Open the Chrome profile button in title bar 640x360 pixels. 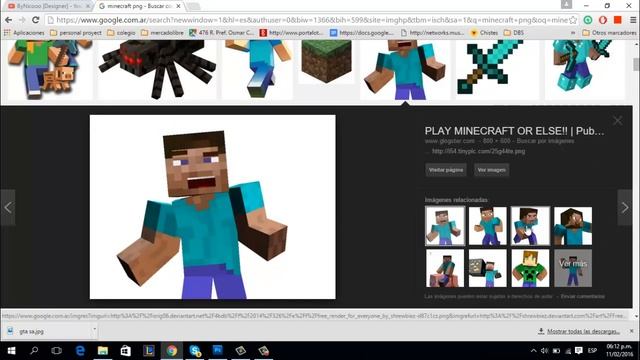tap(566, 4)
